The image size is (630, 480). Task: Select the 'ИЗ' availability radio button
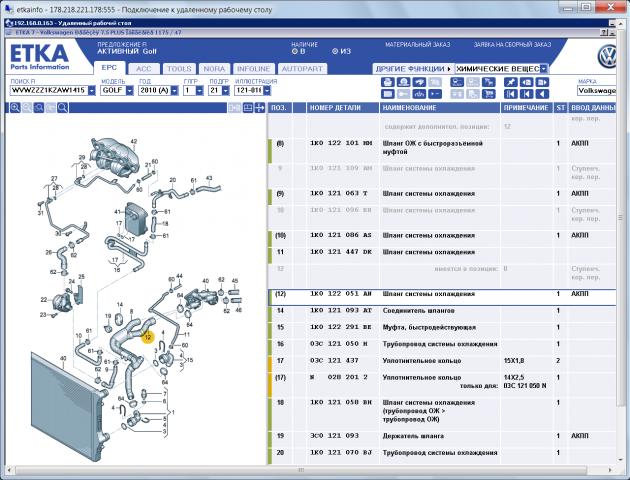335,51
